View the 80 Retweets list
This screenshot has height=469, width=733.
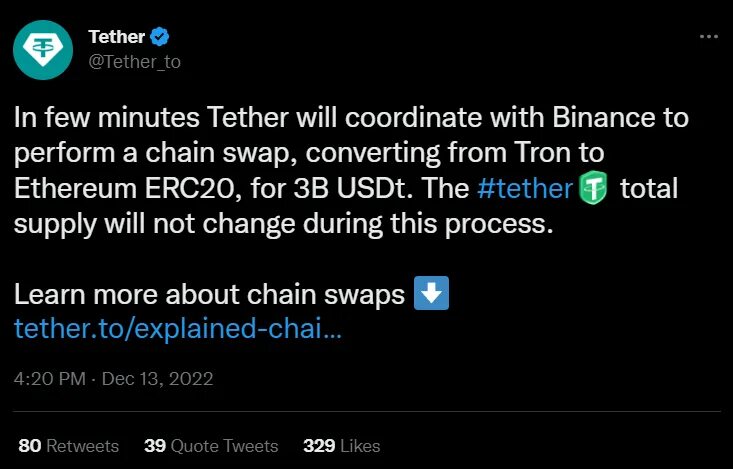pyautogui.click(x=68, y=445)
